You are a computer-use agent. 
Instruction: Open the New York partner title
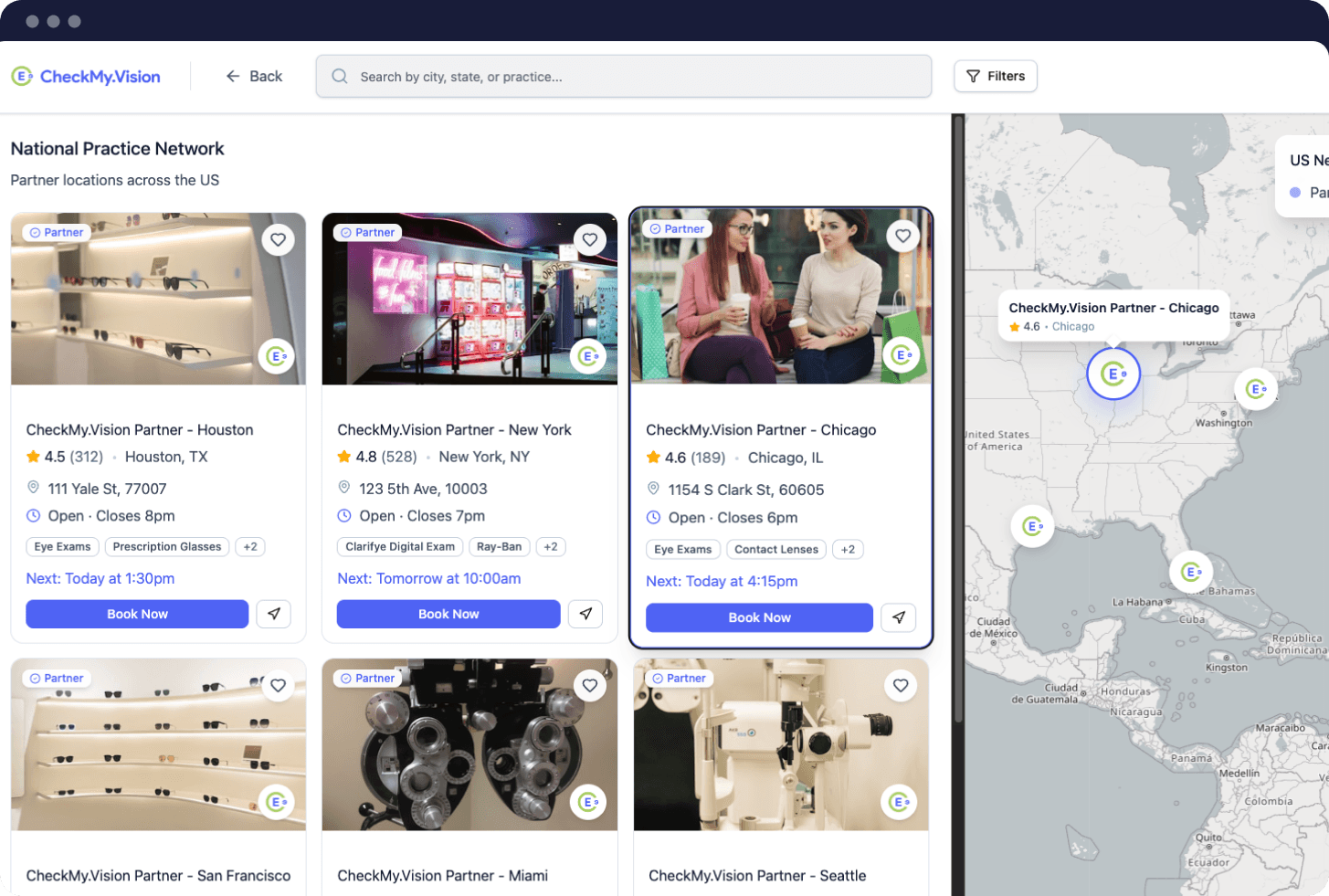tap(454, 430)
